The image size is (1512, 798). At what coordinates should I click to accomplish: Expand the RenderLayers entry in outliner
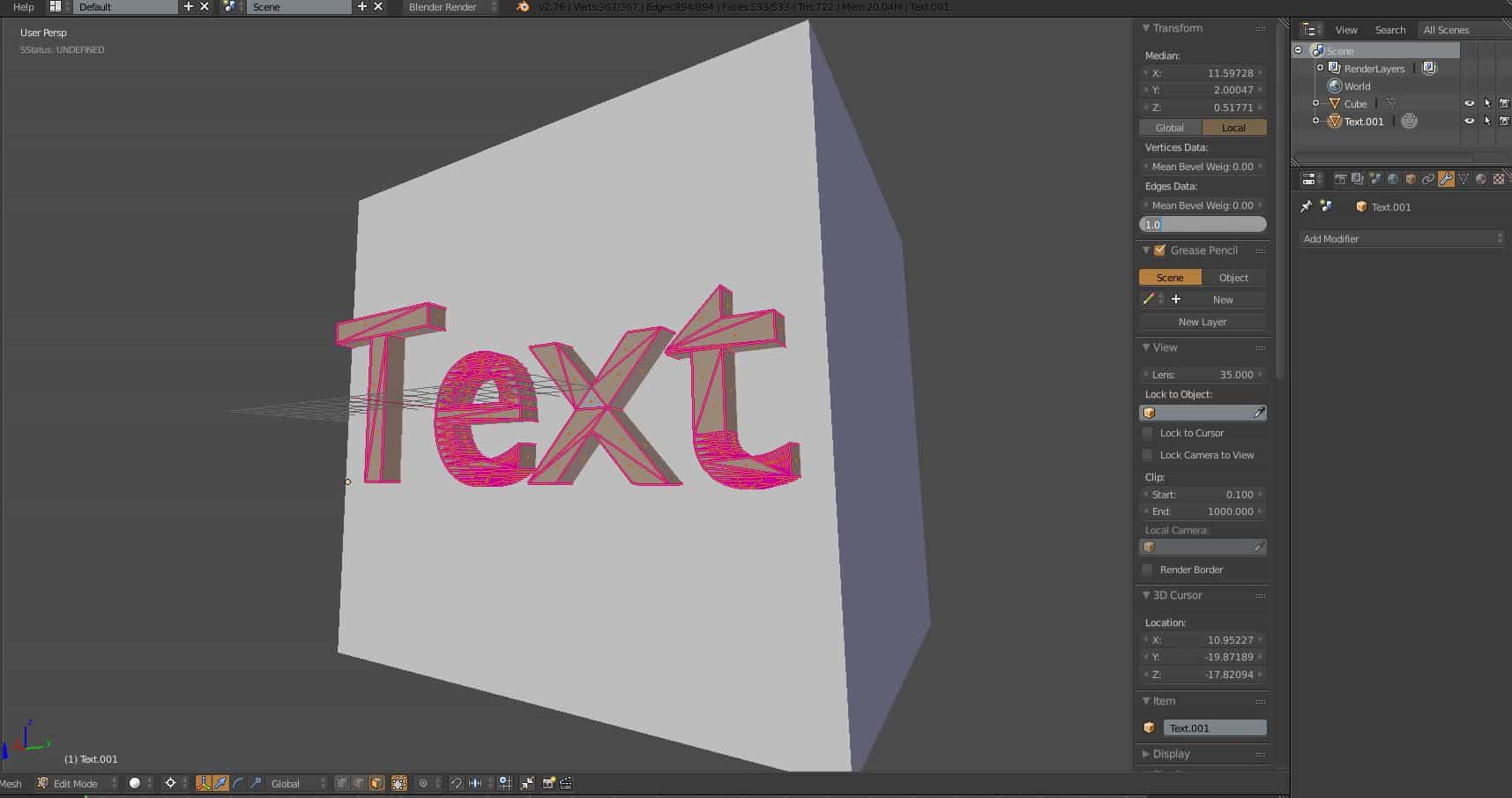pos(1320,68)
